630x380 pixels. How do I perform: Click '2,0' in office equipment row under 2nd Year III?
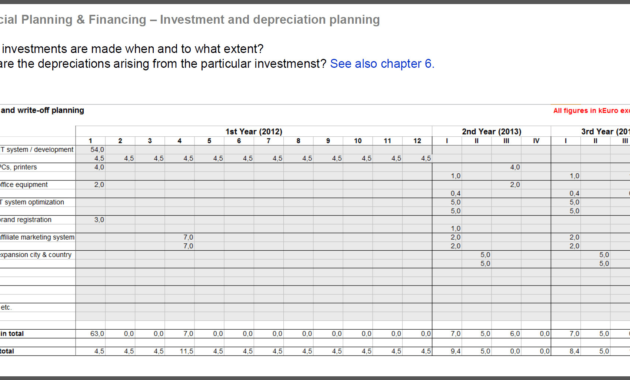coord(515,185)
